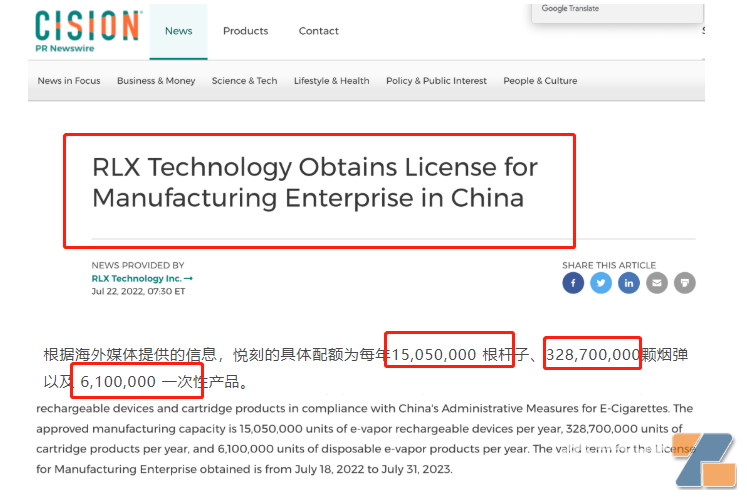Open Policy & Public Interest category
The height and width of the screenshot is (500, 747).
pos(436,81)
